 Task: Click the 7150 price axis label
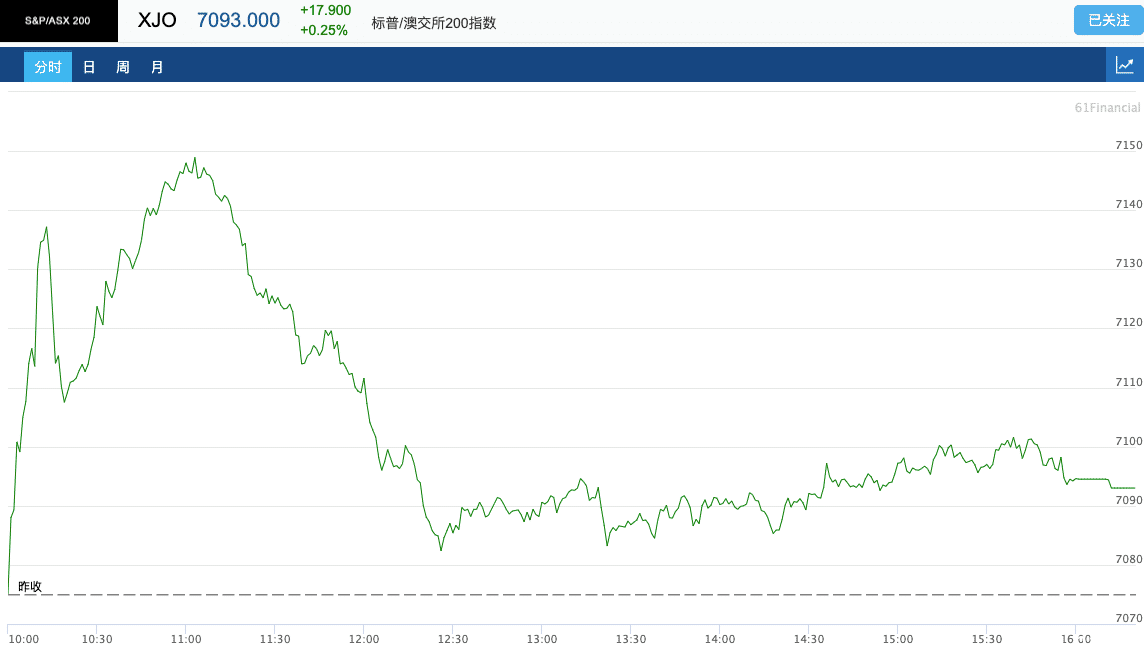click(x=1128, y=145)
